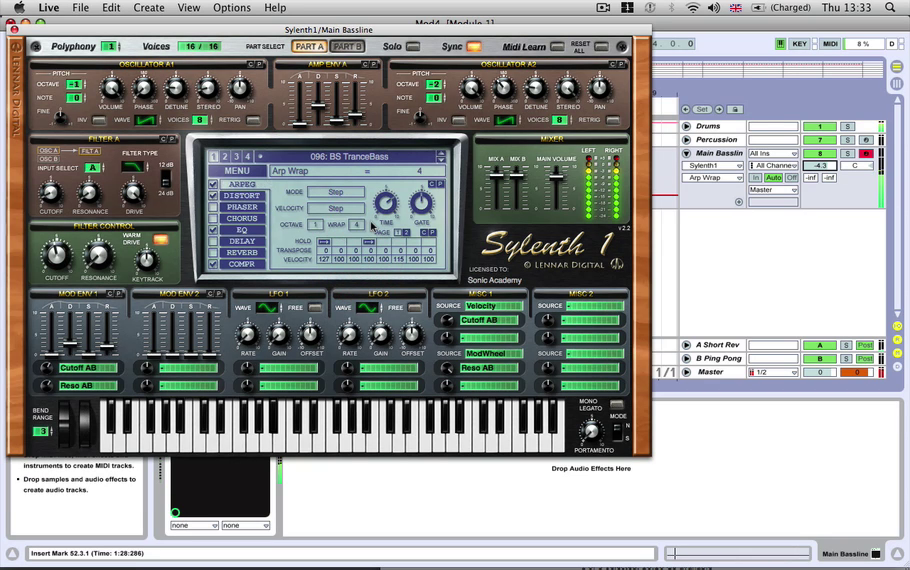Open the Options menu
This screenshot has height=570, width=910.
click(232, 8)
